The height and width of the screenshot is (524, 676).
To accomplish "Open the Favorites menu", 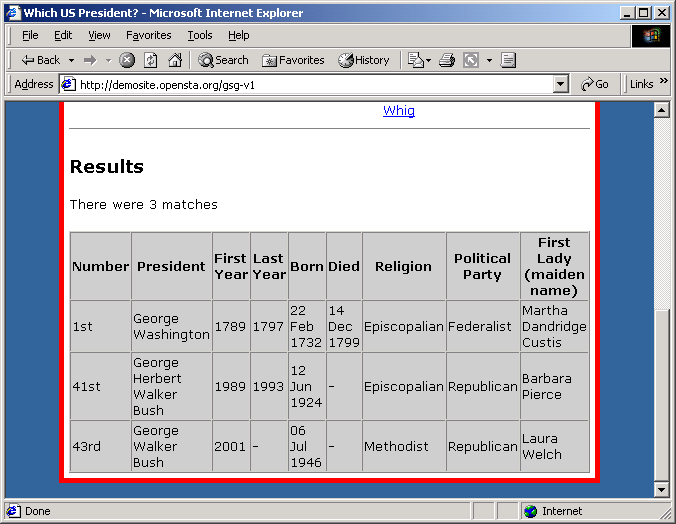I will coord(148,35).
